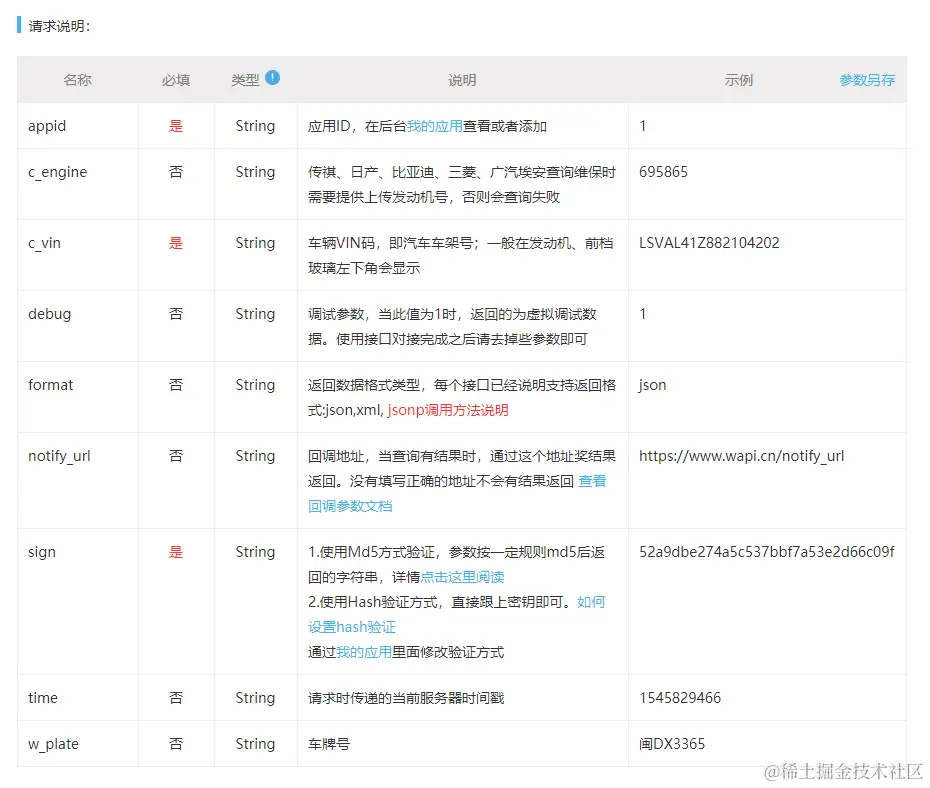Open 查看回调参数文档 link
The height and width of the screenshot is (788, 930).
457,493
